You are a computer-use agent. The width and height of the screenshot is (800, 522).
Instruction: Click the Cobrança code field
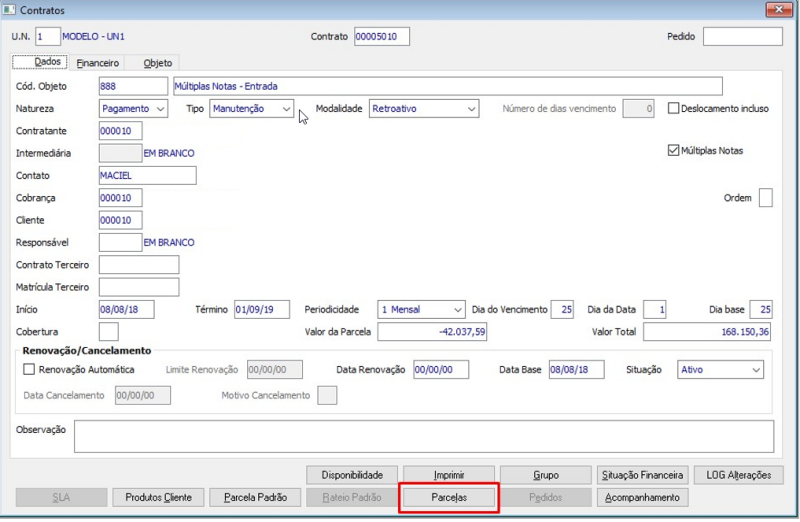point(120,198)
